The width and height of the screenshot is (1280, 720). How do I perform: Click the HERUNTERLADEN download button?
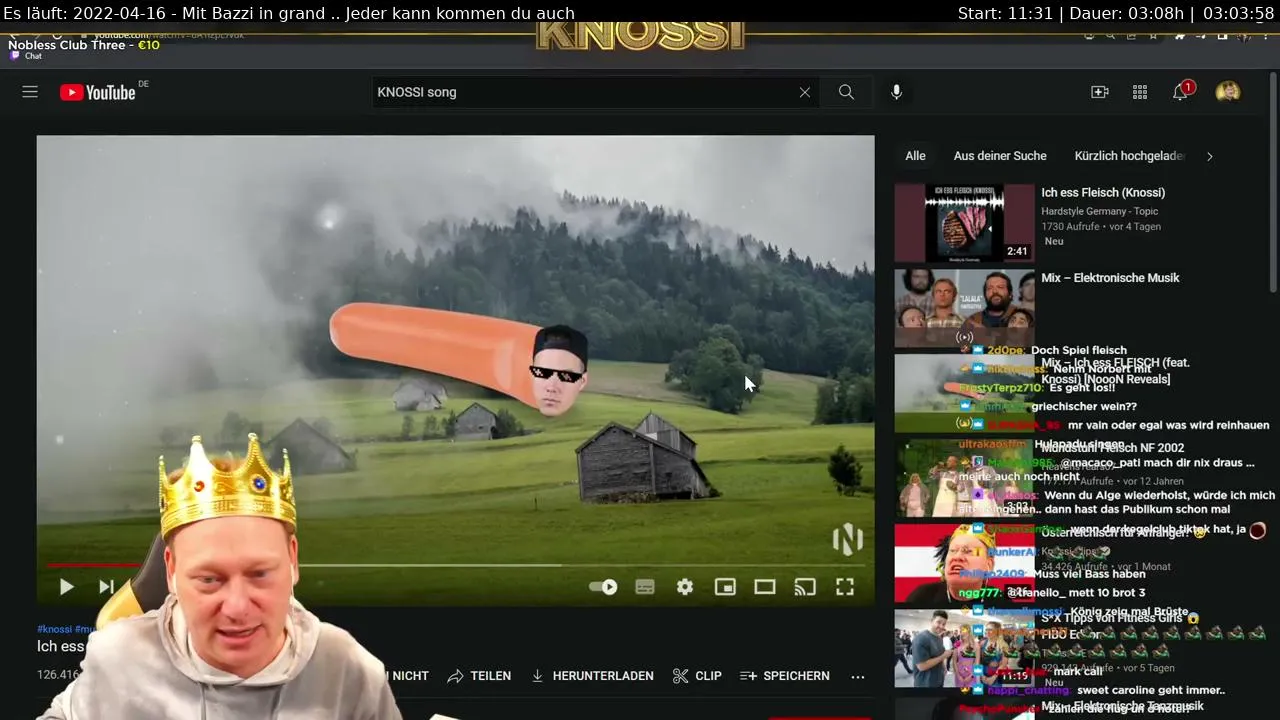click(x=592, y=676)
